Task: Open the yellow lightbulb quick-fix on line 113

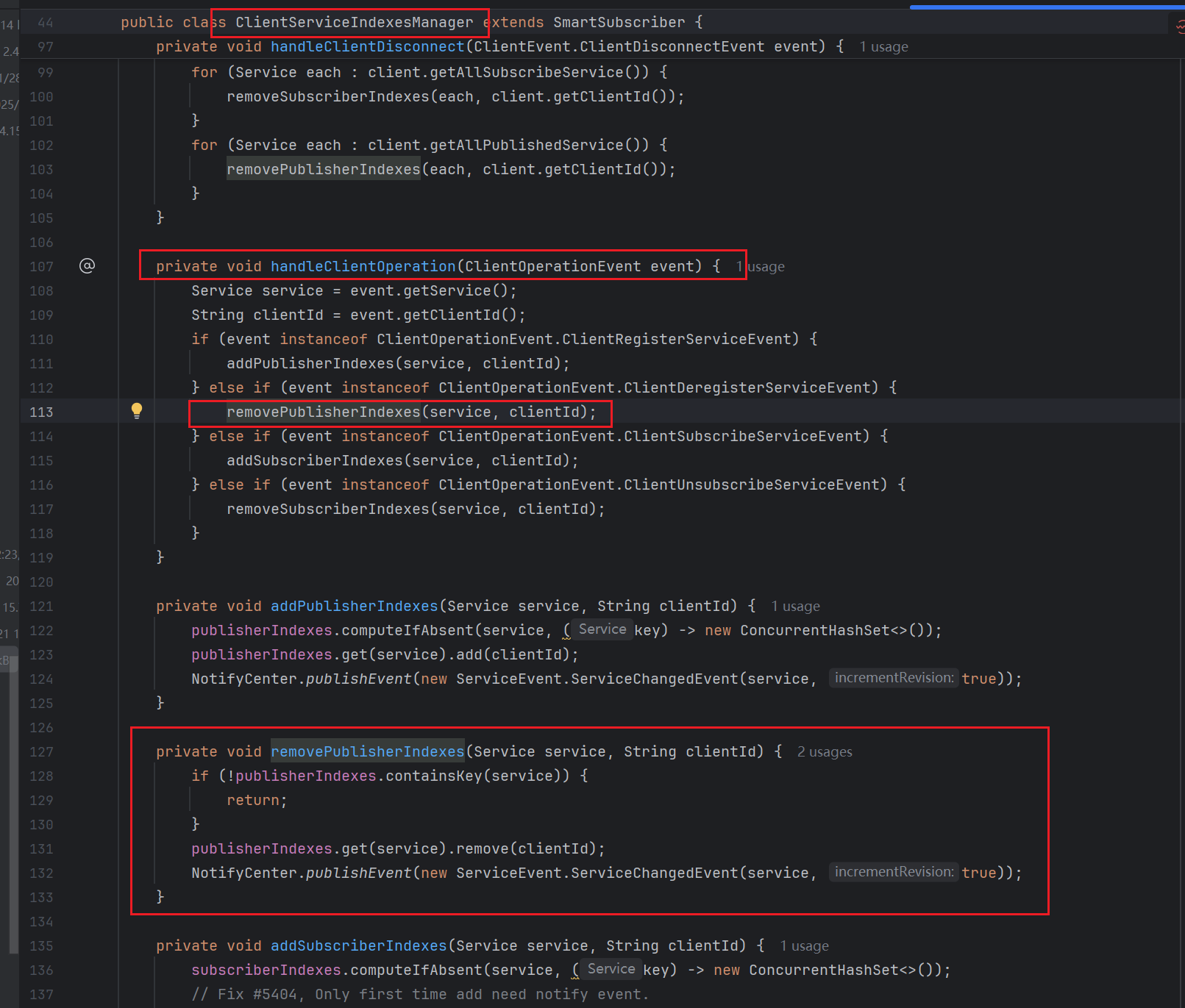Action: pos(137,411)
